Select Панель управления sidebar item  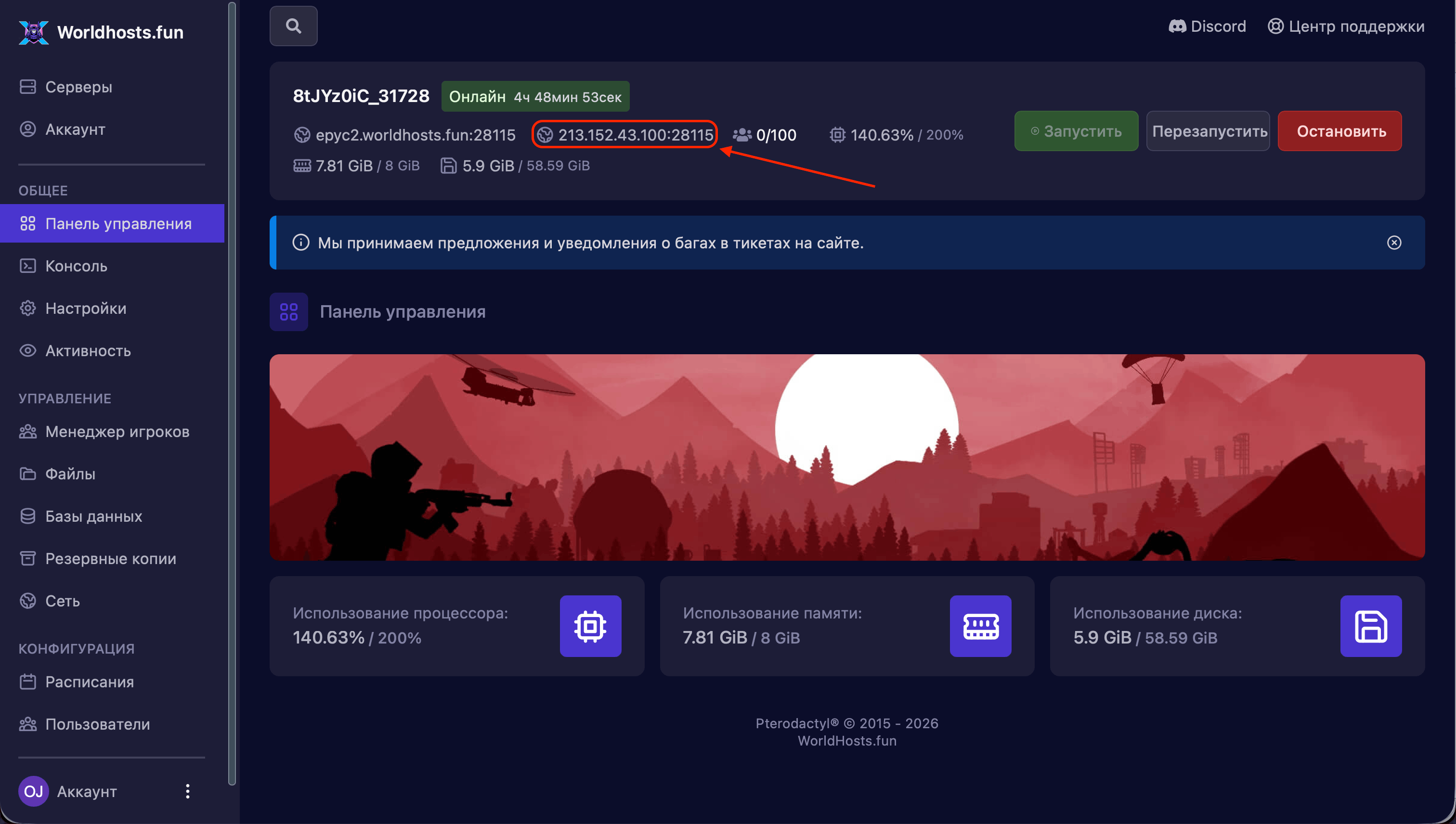(112, 223)
